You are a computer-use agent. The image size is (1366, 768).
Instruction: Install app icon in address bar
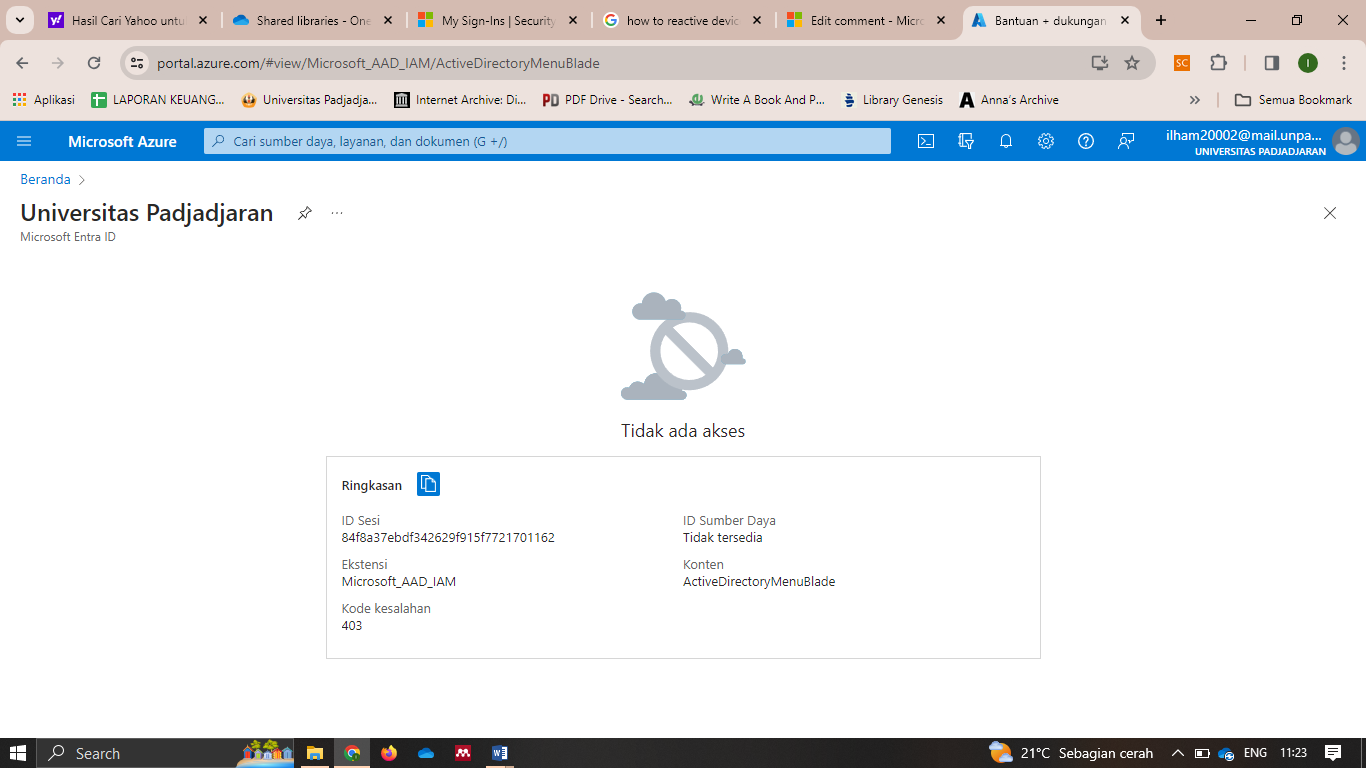1100,63
